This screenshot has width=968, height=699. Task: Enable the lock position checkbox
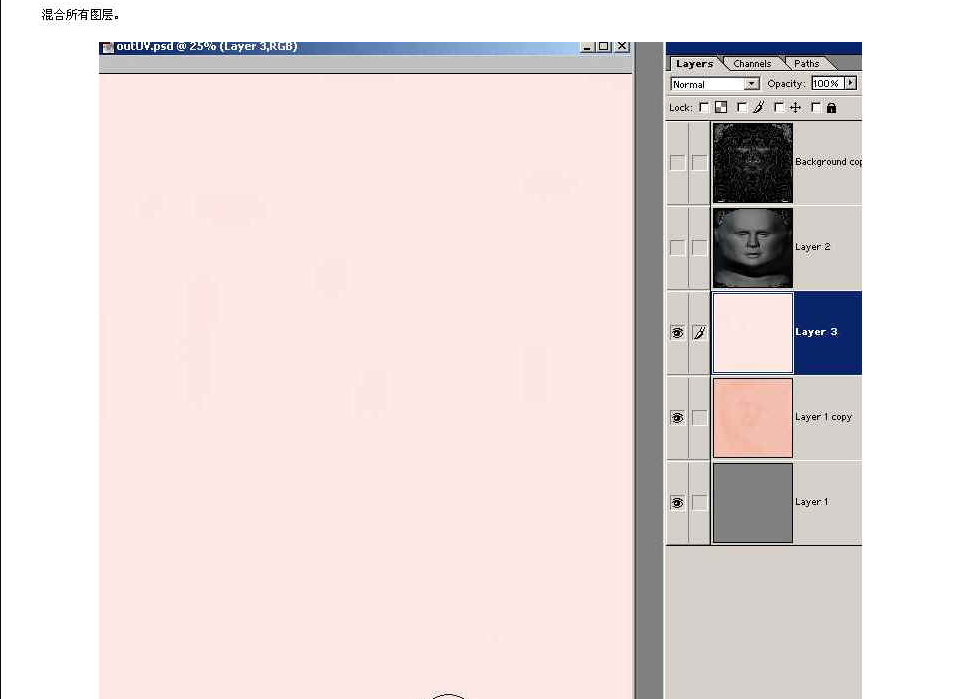778,107
